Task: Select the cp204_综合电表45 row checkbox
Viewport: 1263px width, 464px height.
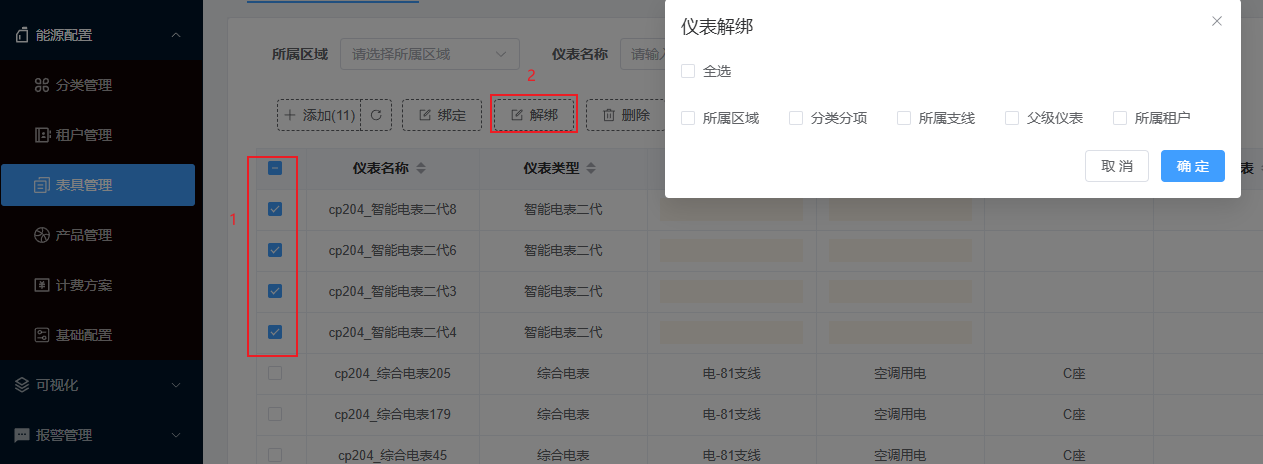Action: click(x=275, y=455)
